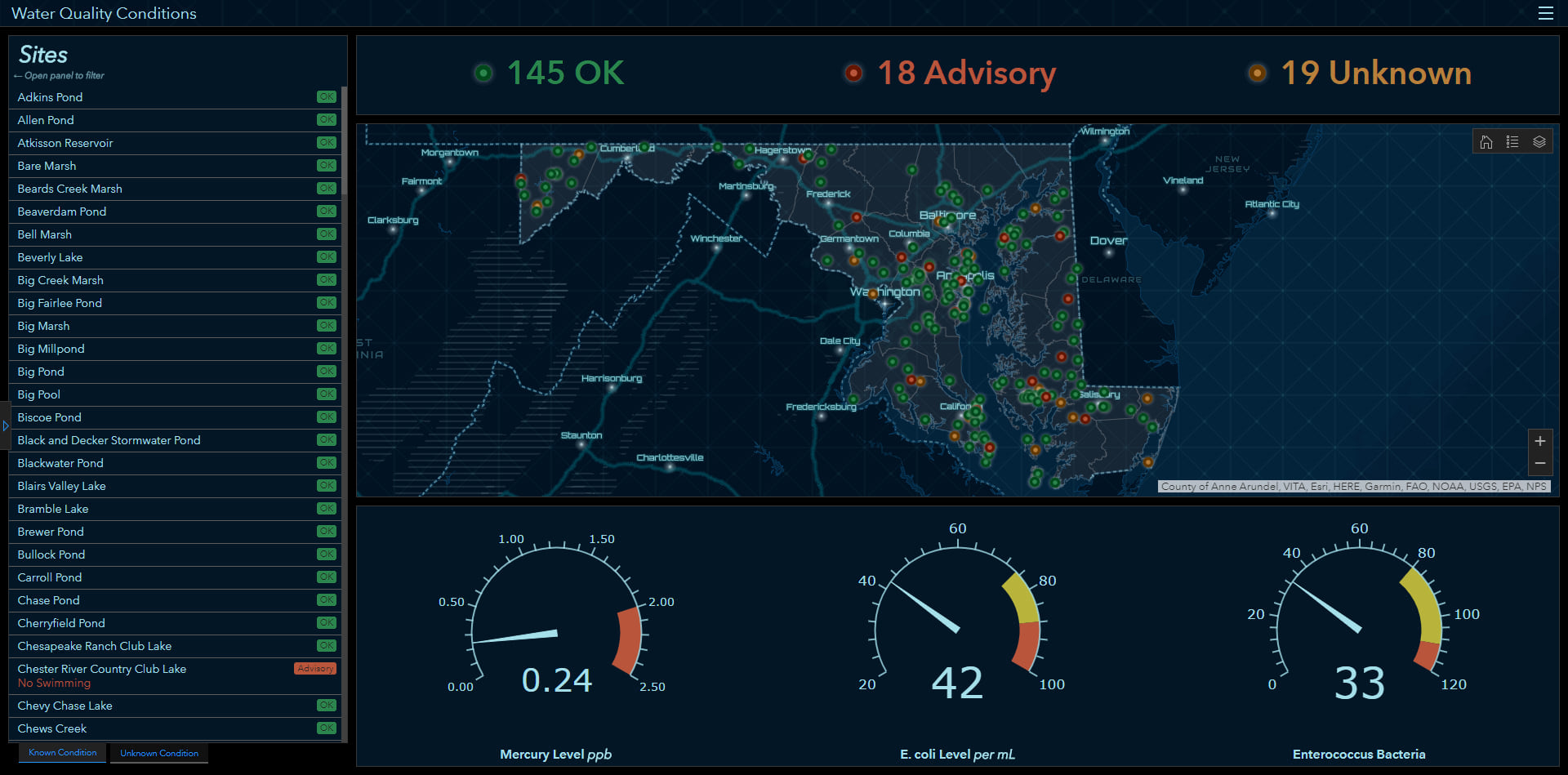
Task: Click the map zoom in button
Action: click(1540, 440)
